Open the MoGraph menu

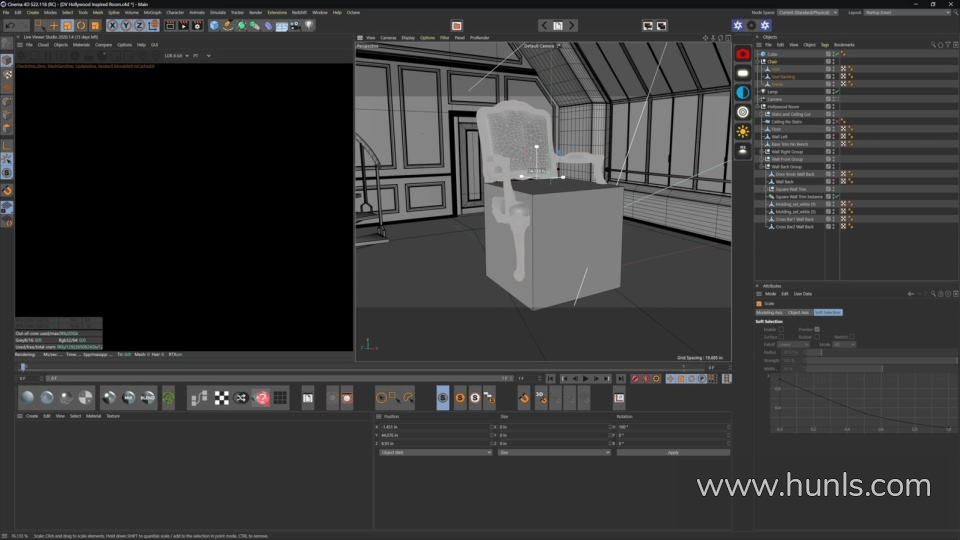pyautogui.click(x=152, y=12)
